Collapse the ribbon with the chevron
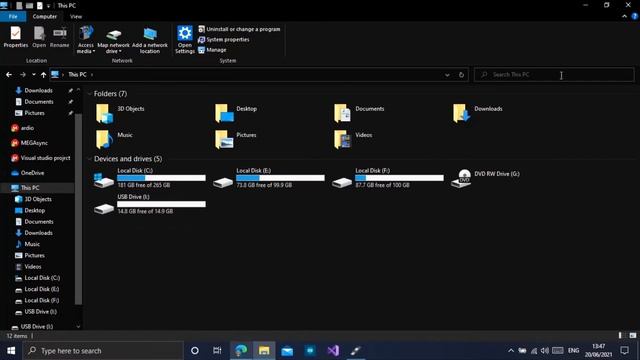The width and height of the screenshot is (640, 360). [624, 16]
